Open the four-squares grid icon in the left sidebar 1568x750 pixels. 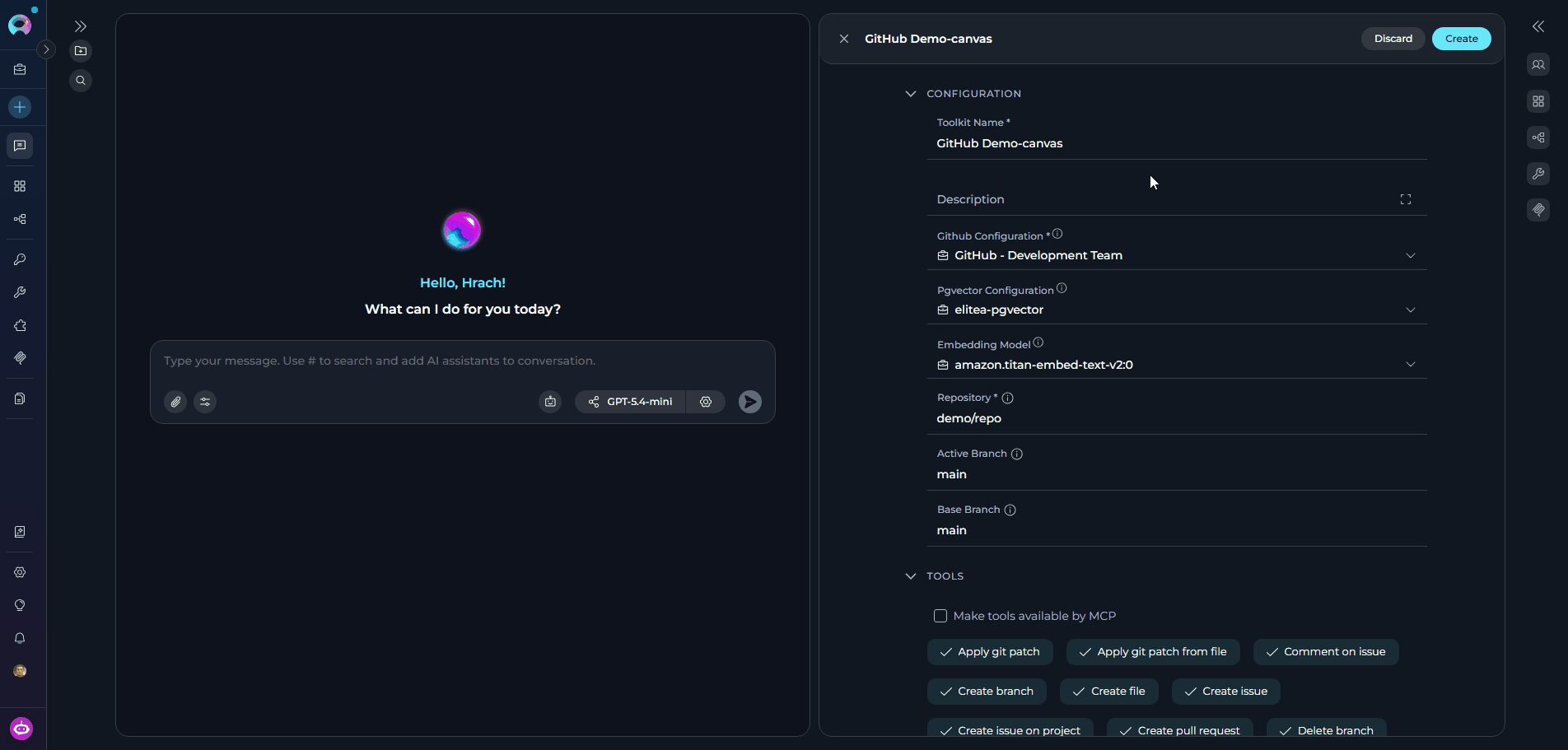[20, 186]
